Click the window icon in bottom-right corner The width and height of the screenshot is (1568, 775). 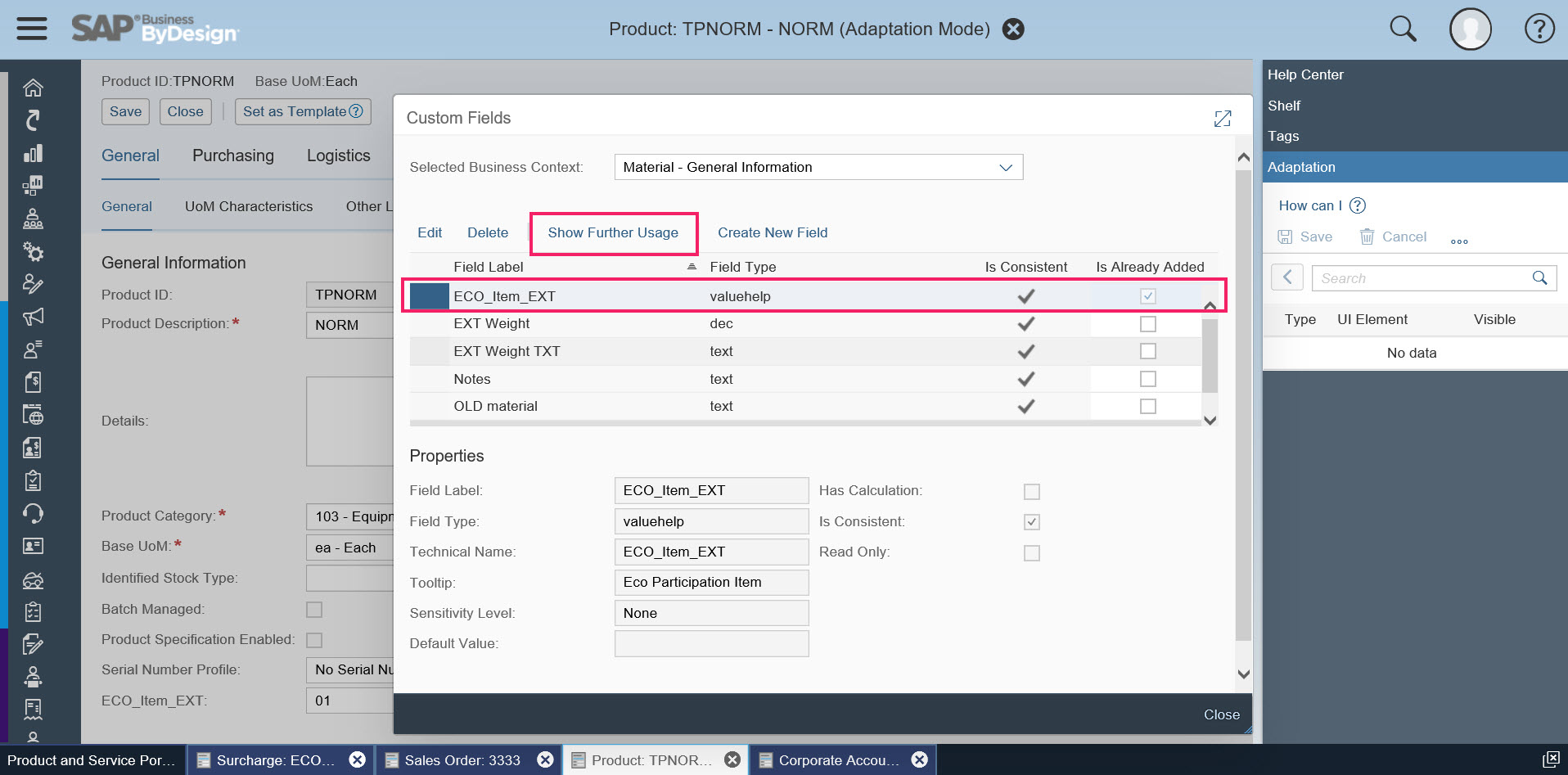coord(1551,759)
